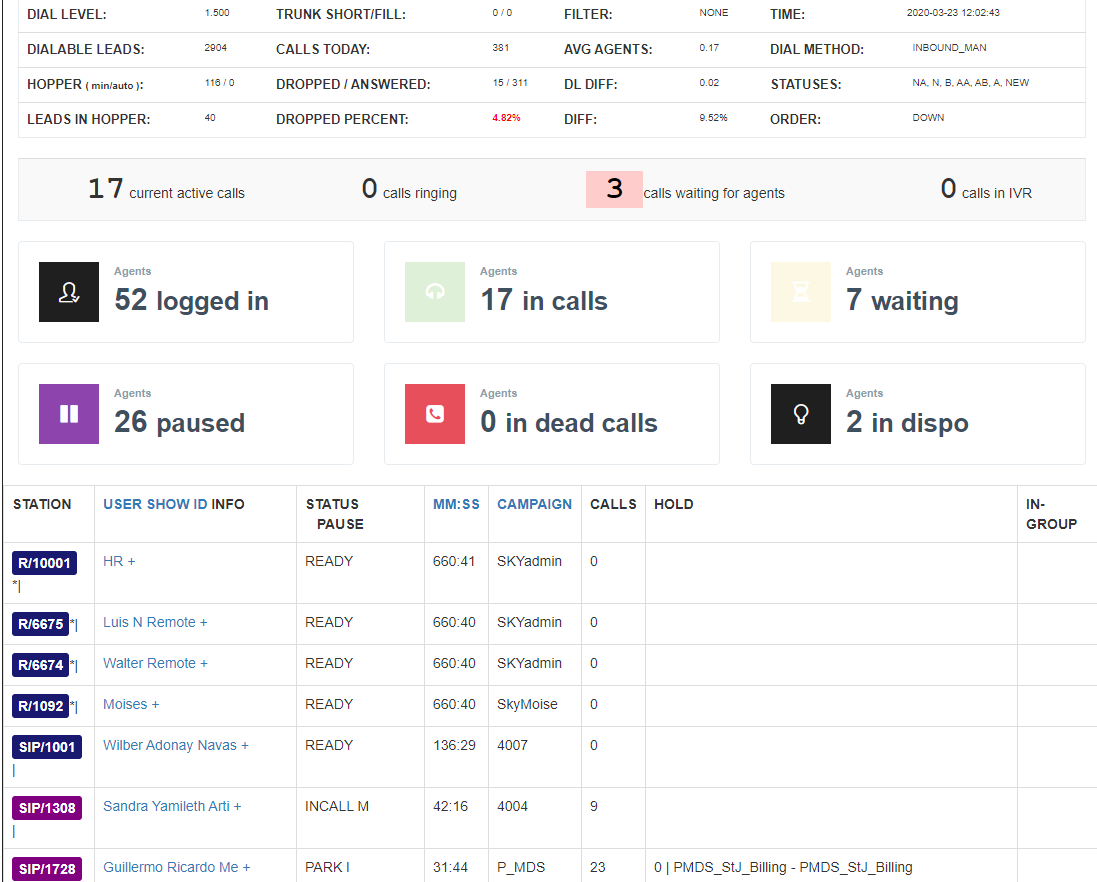This screenshot has width=1097, height=882.
Task: Click the 1.500 dial level value
Action: point(217,13)
